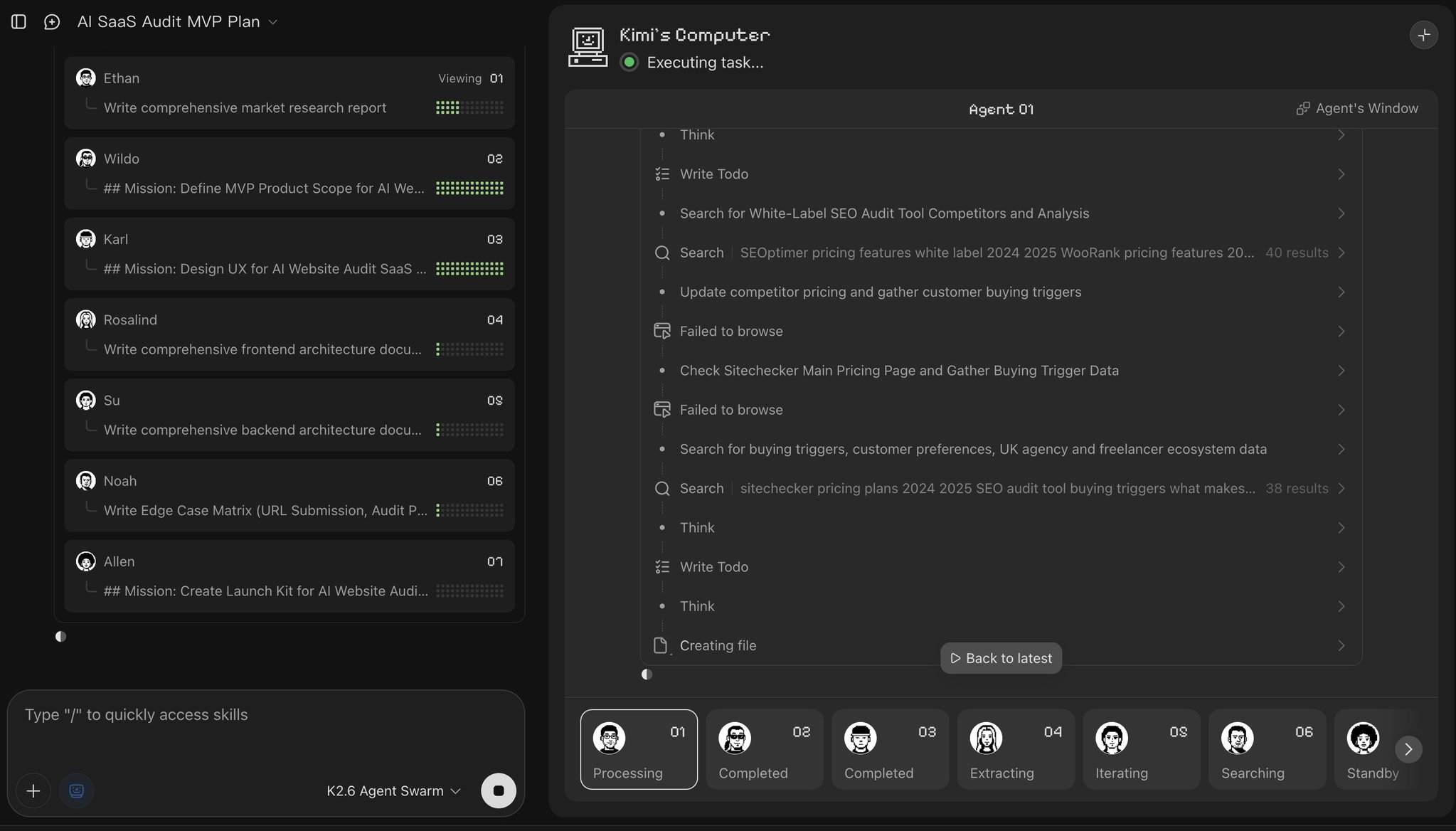Expand the first Write Todo step
This screenshot has height=831, width=1456.
pyautogui.click(x=1001, y=174)
